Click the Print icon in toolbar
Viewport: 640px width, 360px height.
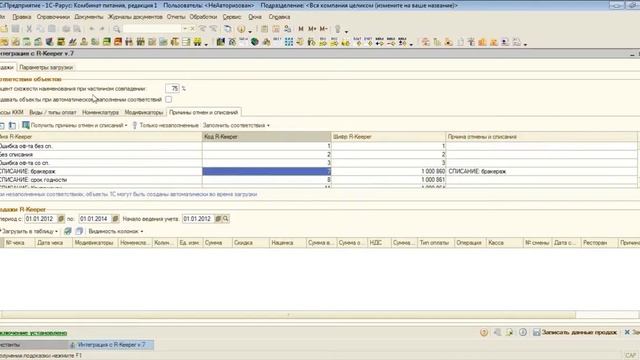coord(66,29)
